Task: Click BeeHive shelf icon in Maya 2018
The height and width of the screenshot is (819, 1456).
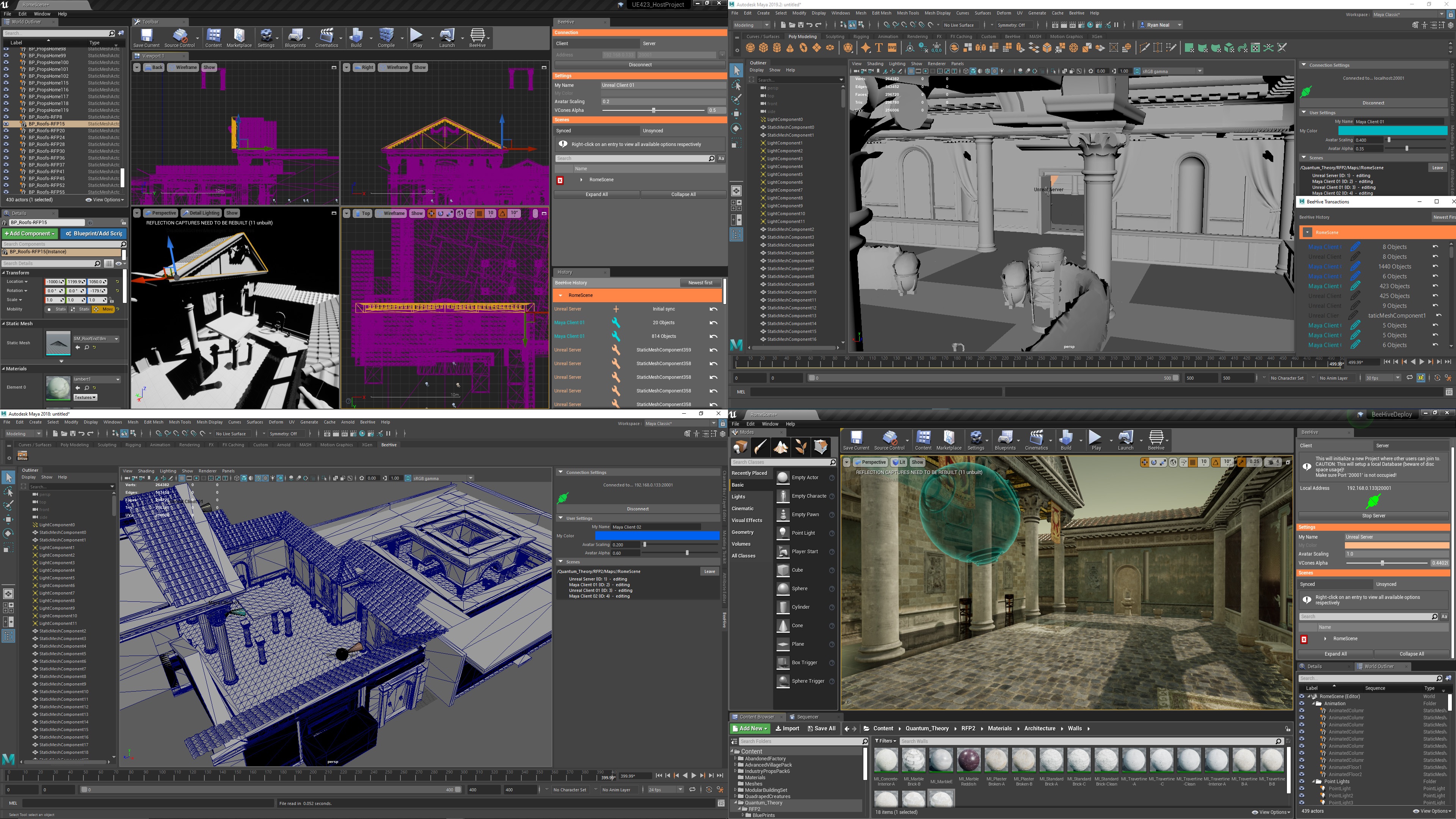Action: [23, 455]
